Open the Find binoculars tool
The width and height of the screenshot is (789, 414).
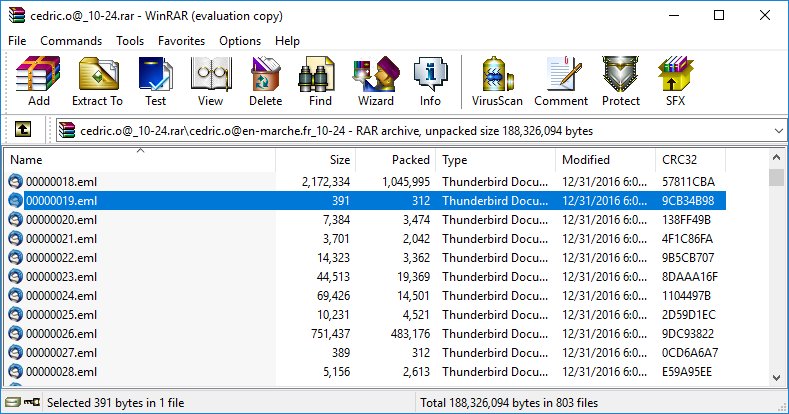coord(320,81)
